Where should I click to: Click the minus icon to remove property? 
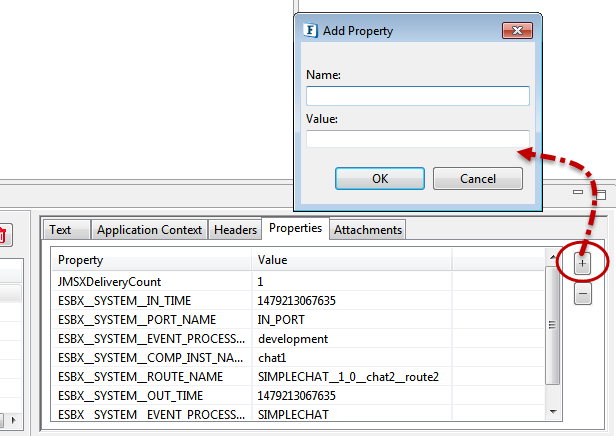click(x=583, y=295)
